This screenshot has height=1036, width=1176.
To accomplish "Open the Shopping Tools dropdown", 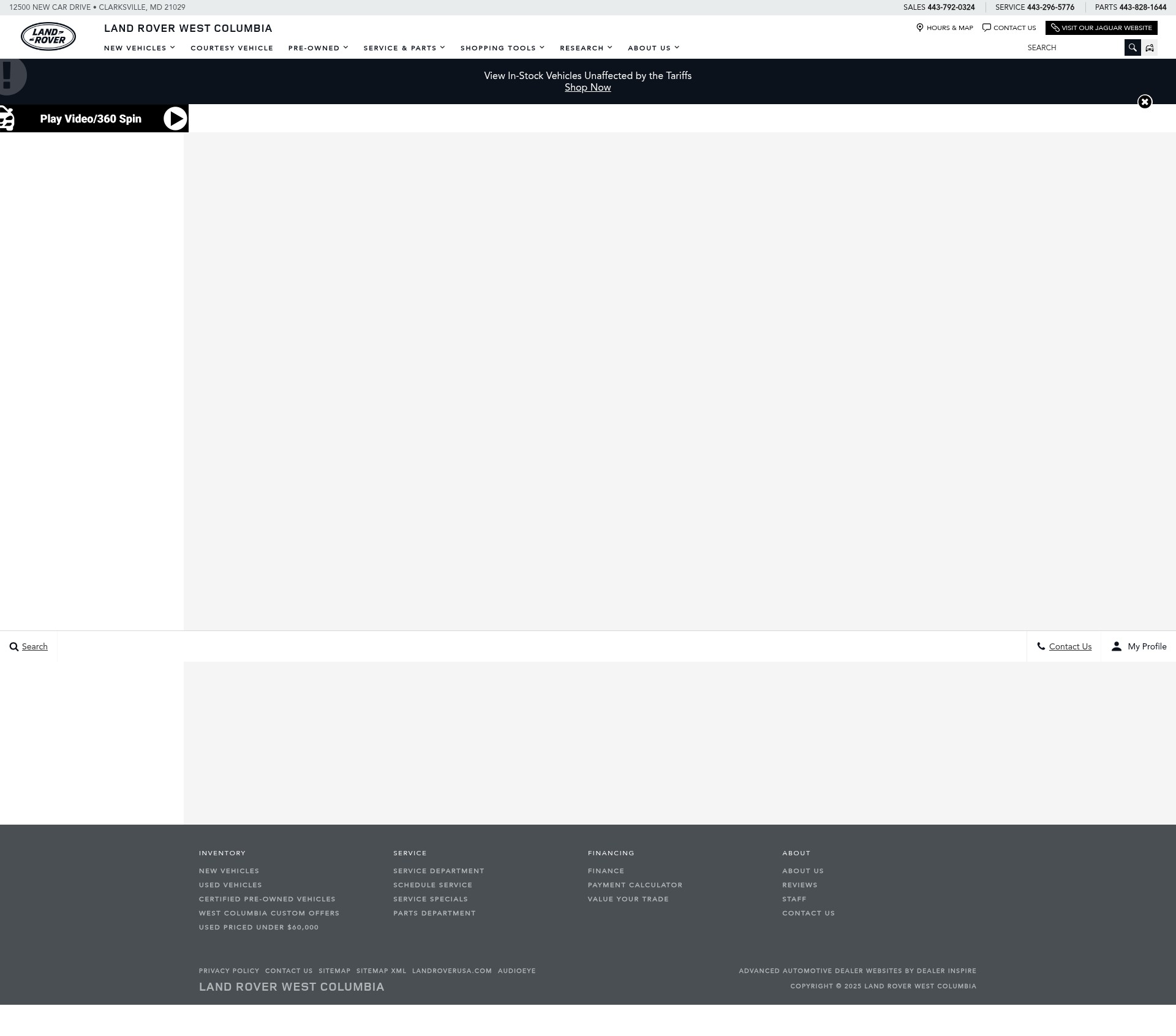I will tap(502, 48).
